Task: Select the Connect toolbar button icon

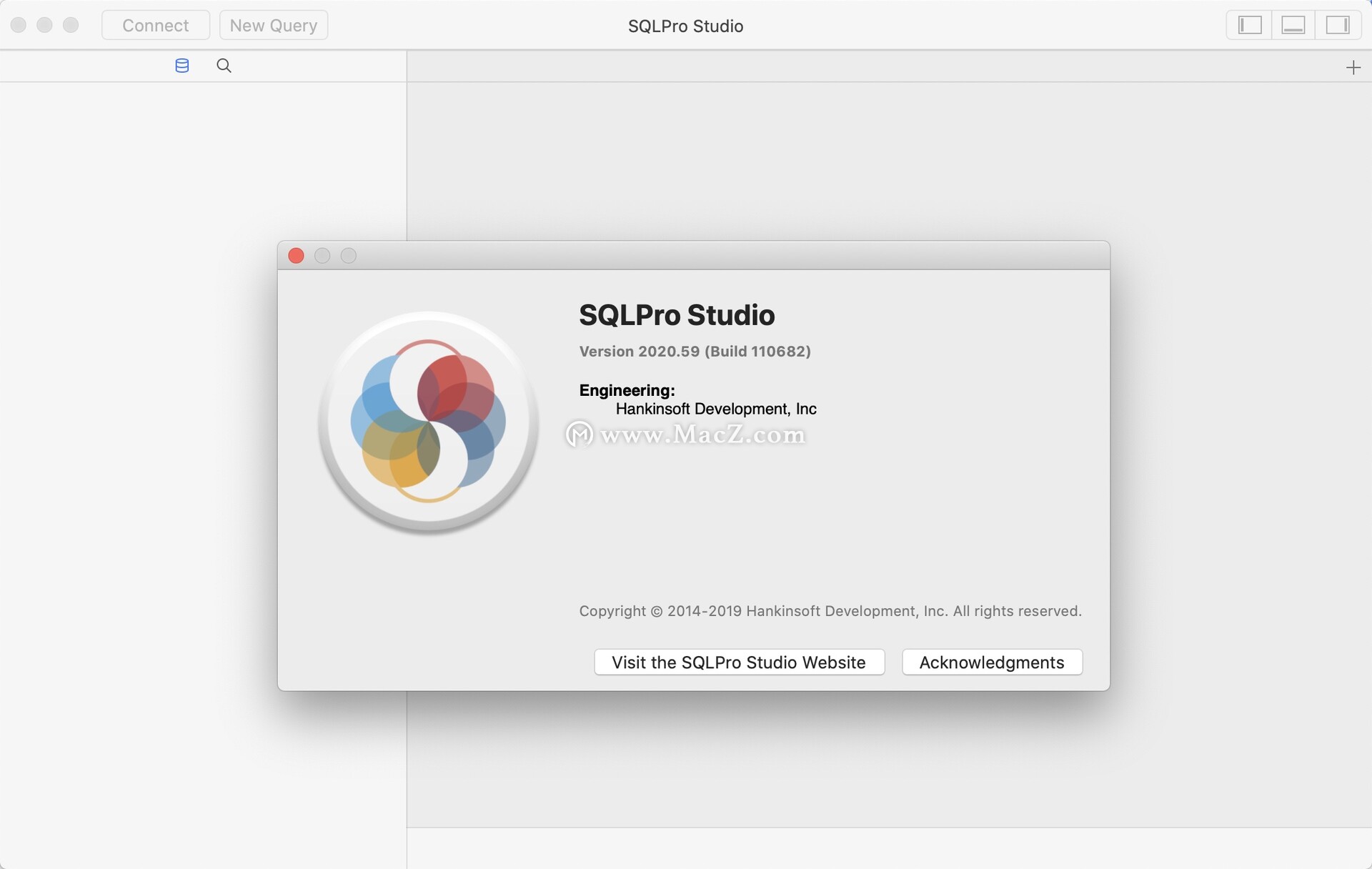Action: pyautogui.click(x=154, y=25)
